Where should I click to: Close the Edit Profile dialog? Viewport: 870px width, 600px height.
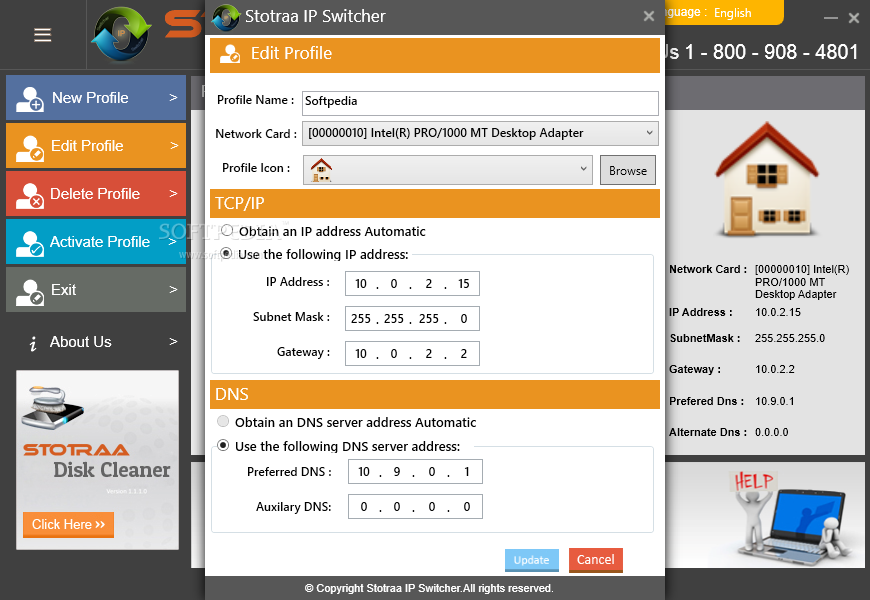coord(649,17)
